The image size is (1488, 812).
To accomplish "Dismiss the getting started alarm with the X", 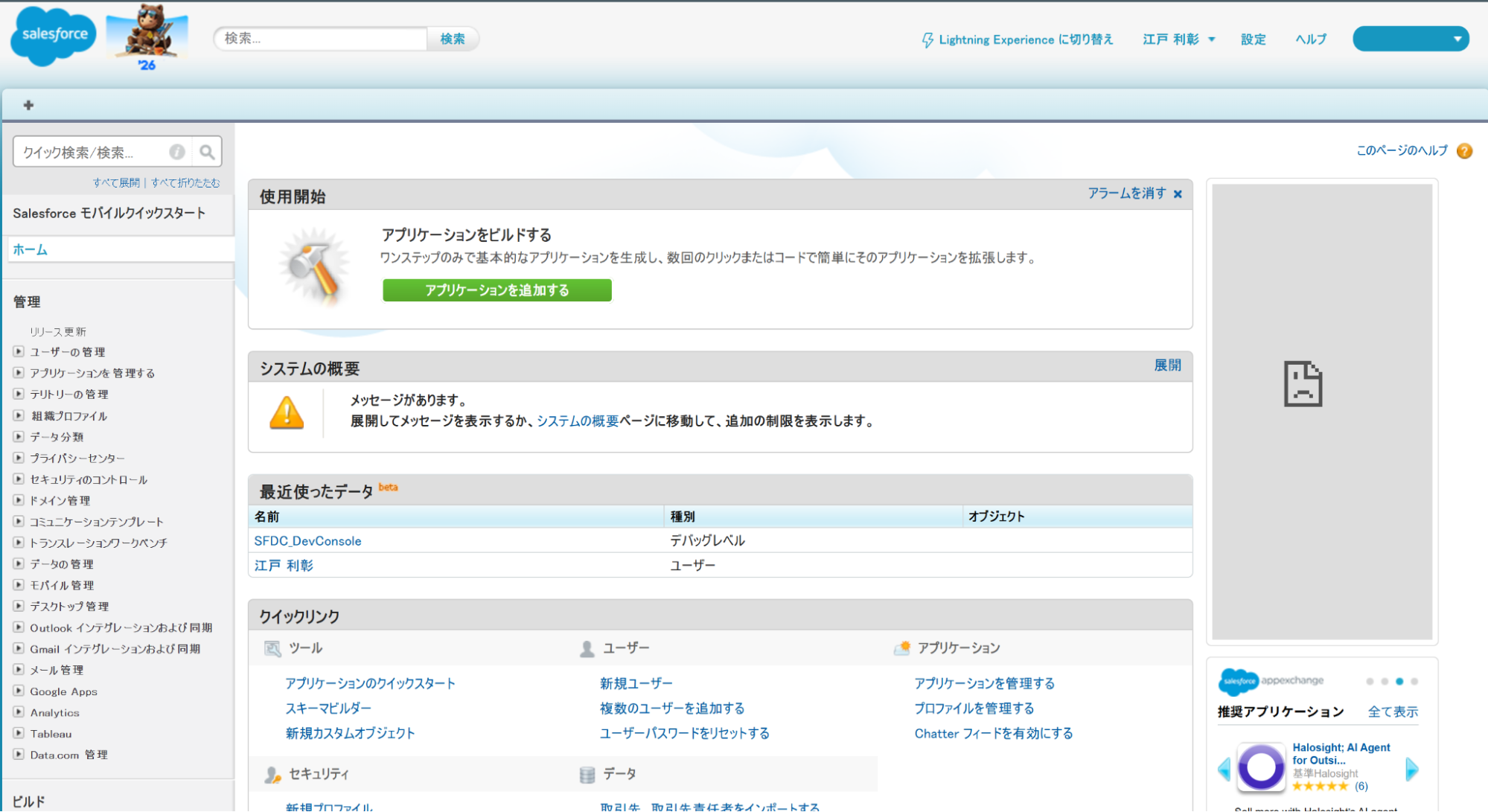I will (1178, 194).
